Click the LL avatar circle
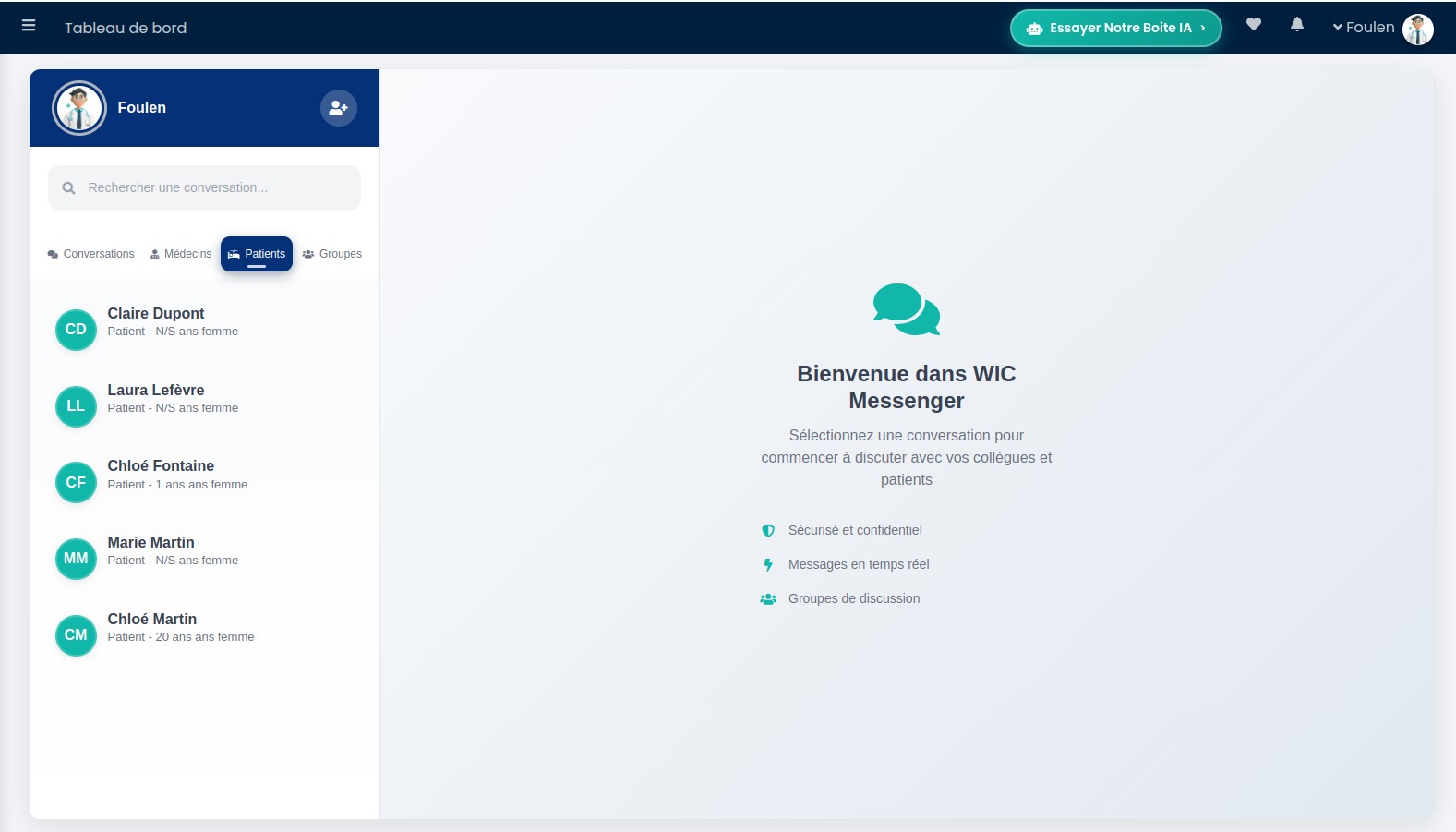This screenshot has width=1456, height=832. 76,406
